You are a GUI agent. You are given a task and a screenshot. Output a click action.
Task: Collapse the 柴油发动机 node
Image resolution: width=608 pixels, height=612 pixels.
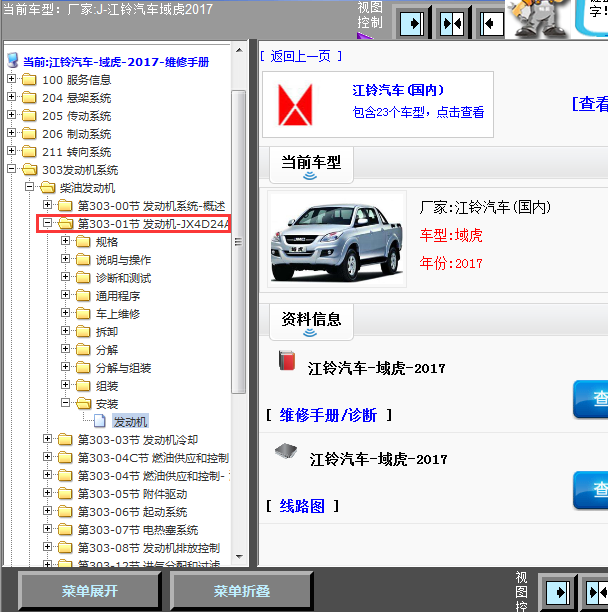pyautogui.click(x=29, y=187)
